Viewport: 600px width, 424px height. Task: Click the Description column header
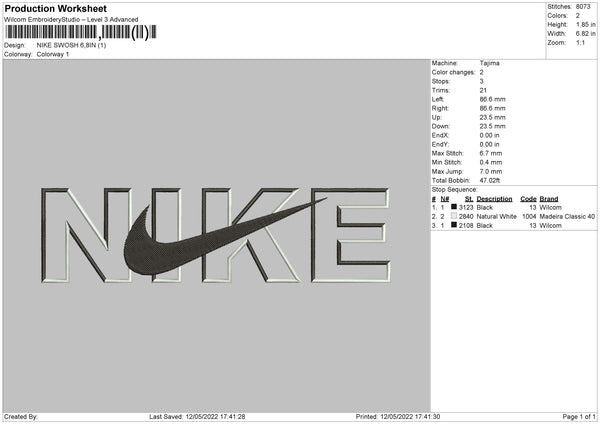494,199
